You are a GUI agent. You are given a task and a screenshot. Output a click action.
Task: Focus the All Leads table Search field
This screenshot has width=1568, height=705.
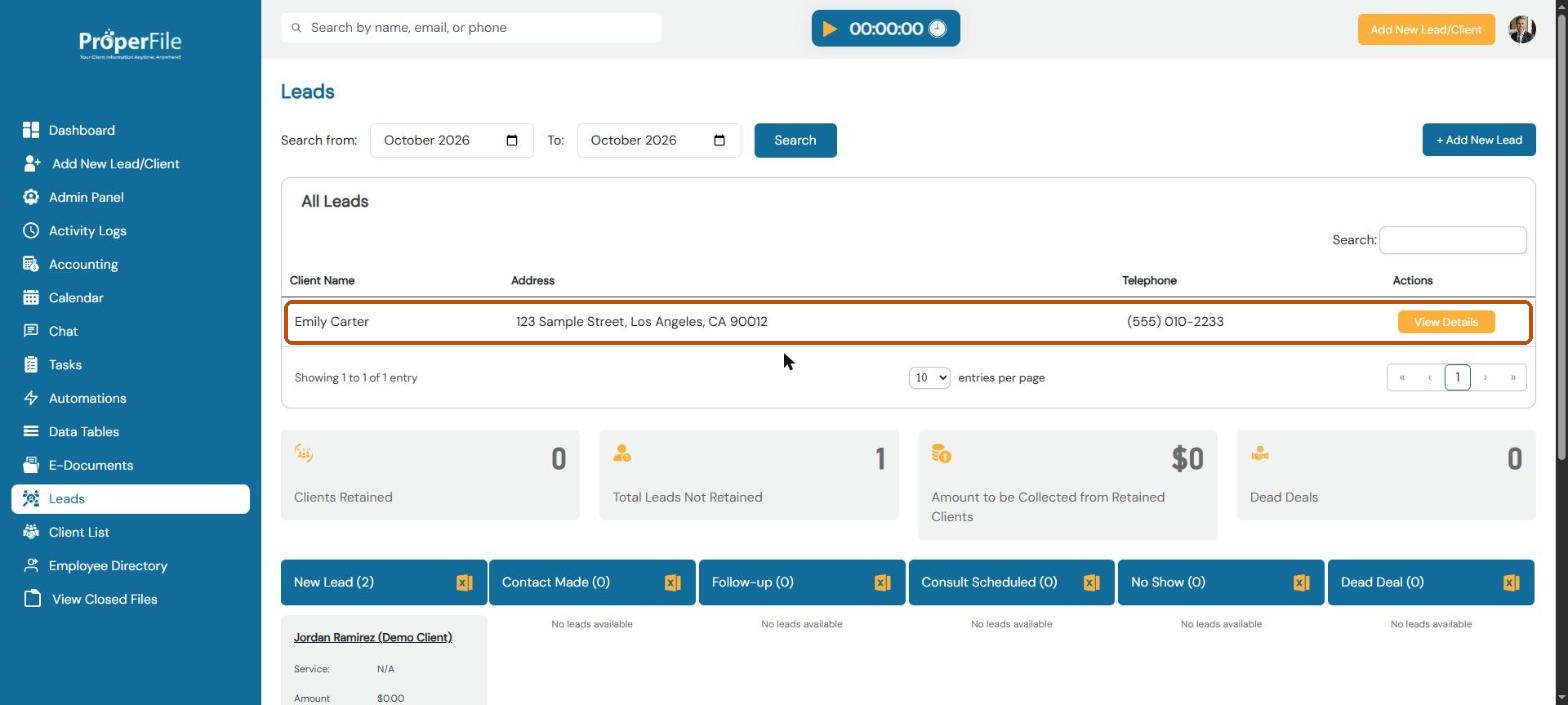[1452, 240]
